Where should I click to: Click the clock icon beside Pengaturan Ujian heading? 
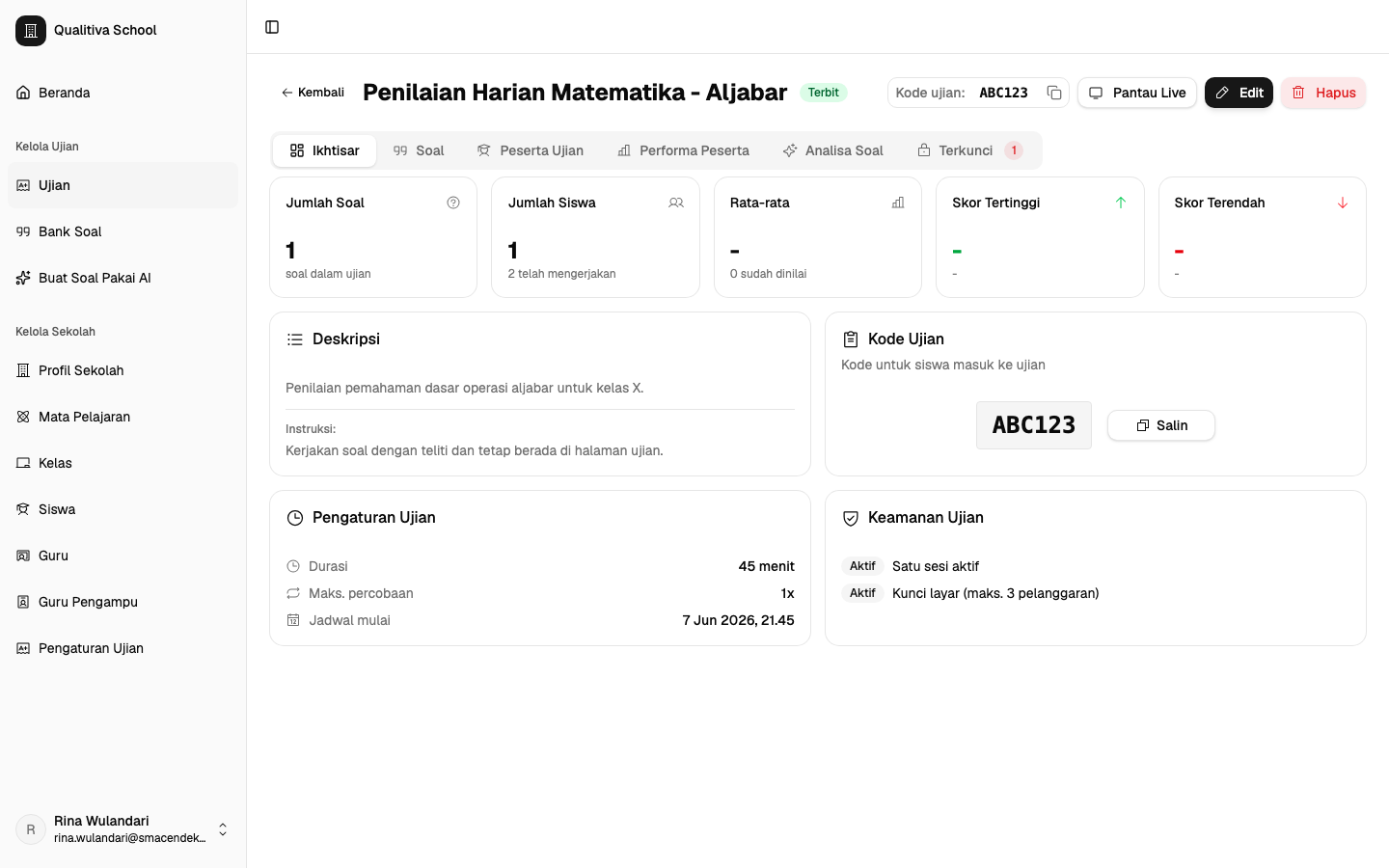pos(295,518)
